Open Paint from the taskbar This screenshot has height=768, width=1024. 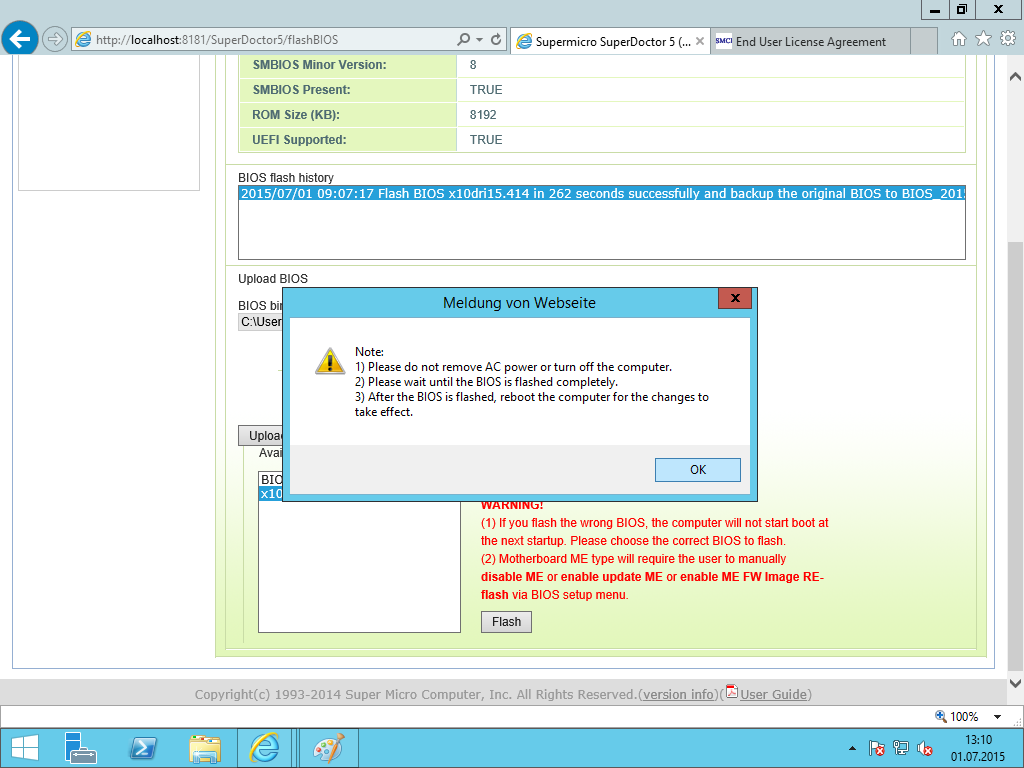pyautogui.click(x=328, y=748)
